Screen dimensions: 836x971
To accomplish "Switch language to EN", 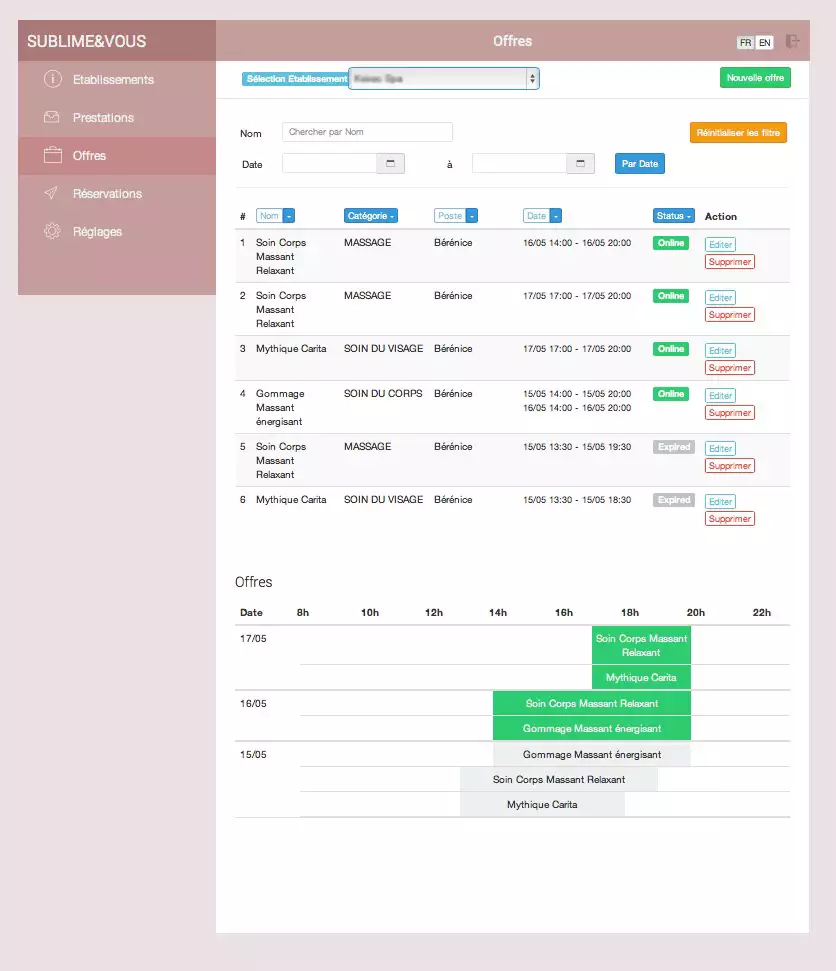I will (x=765, y=42).
